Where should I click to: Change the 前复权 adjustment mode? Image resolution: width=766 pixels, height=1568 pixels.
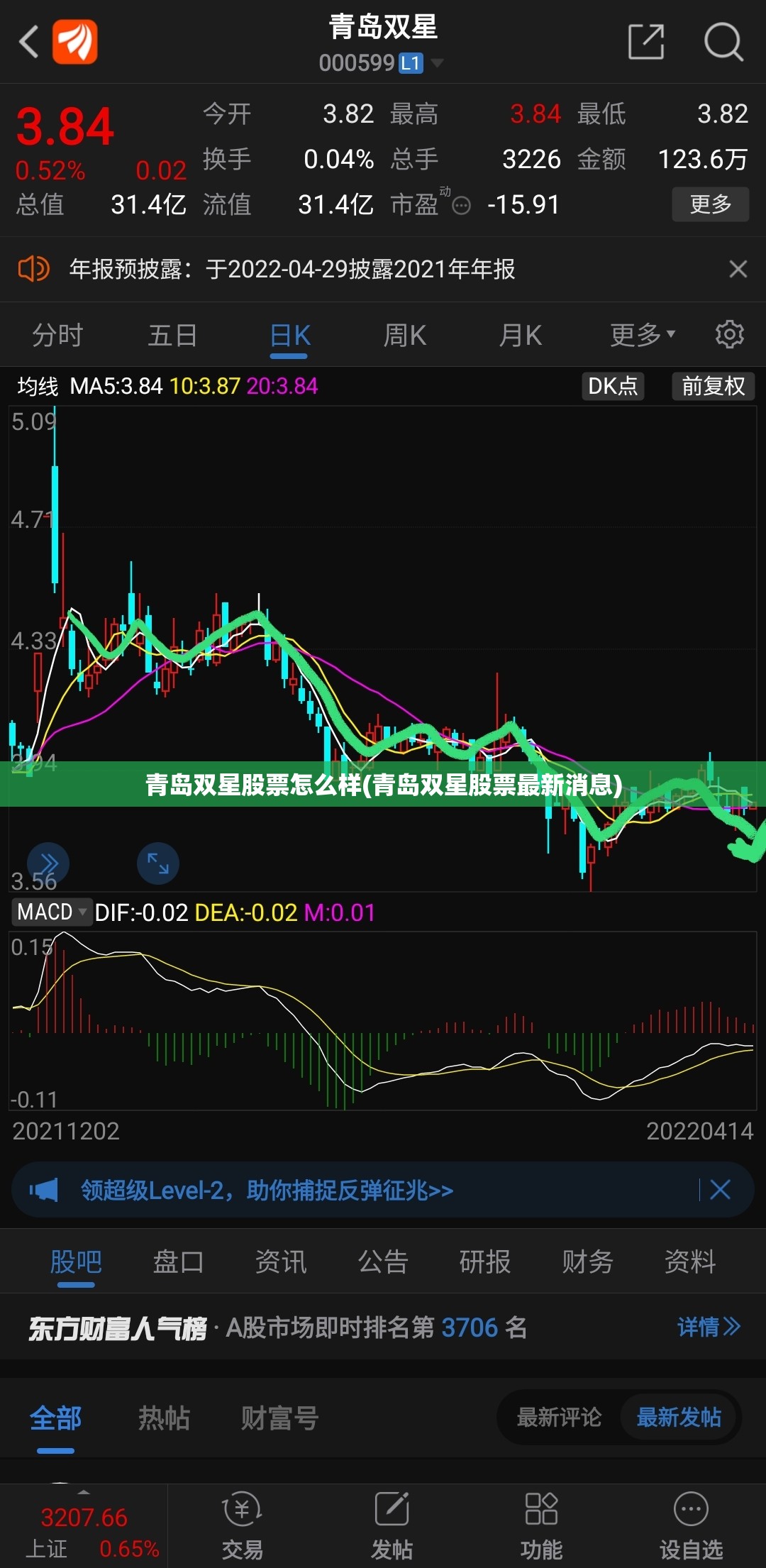pos(713,386)
